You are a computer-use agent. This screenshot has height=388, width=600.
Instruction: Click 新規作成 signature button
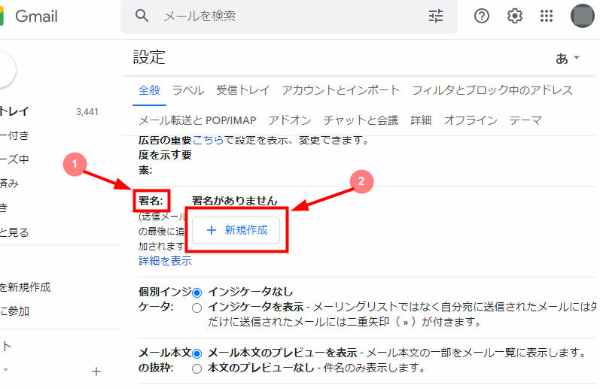tap(236, 230)
